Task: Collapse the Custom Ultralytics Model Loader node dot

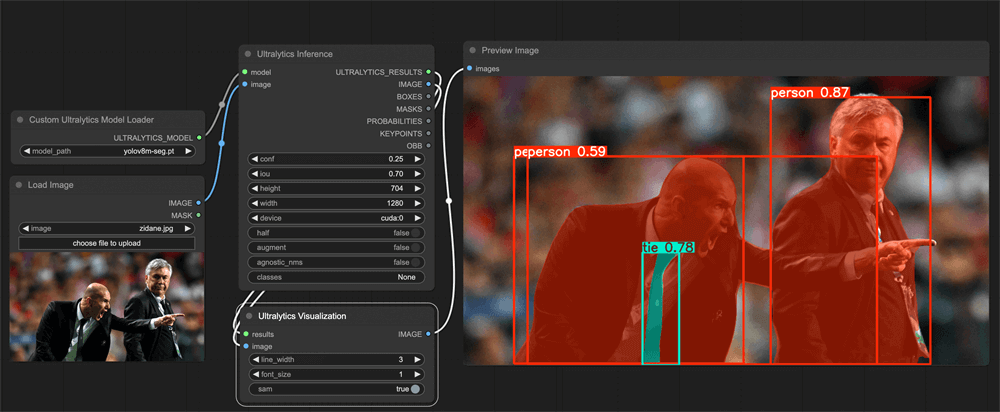Action: (20, 119)
